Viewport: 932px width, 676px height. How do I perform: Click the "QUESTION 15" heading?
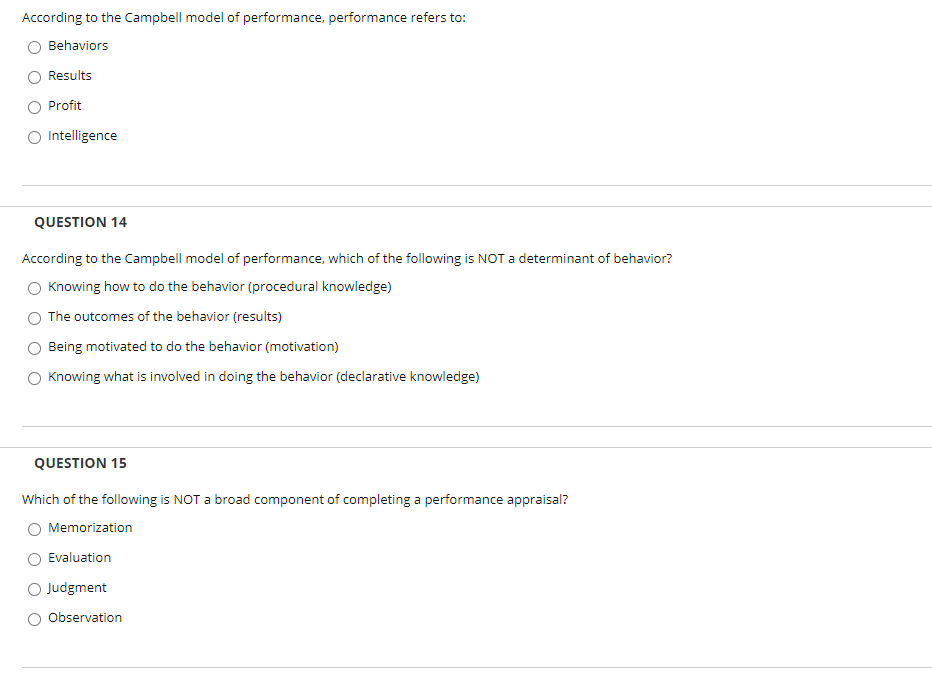(x=80, y=463)
